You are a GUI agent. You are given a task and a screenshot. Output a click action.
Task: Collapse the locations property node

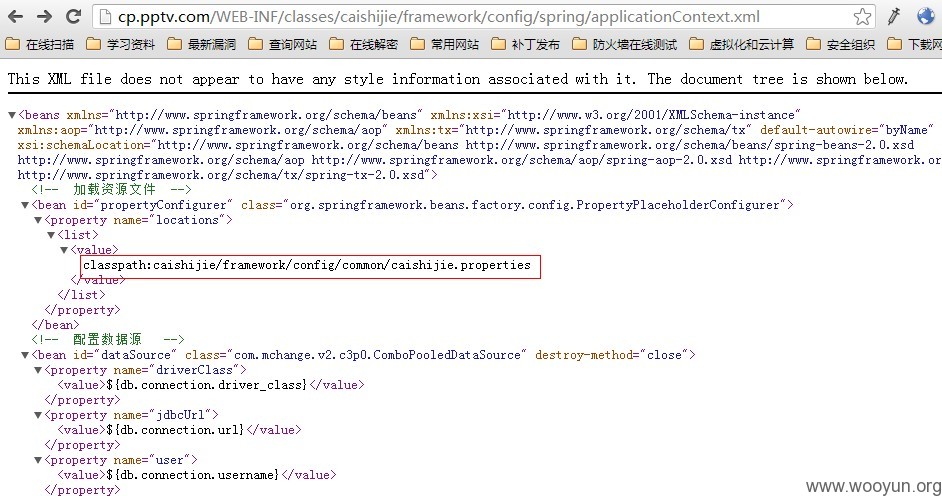point(38,220)
